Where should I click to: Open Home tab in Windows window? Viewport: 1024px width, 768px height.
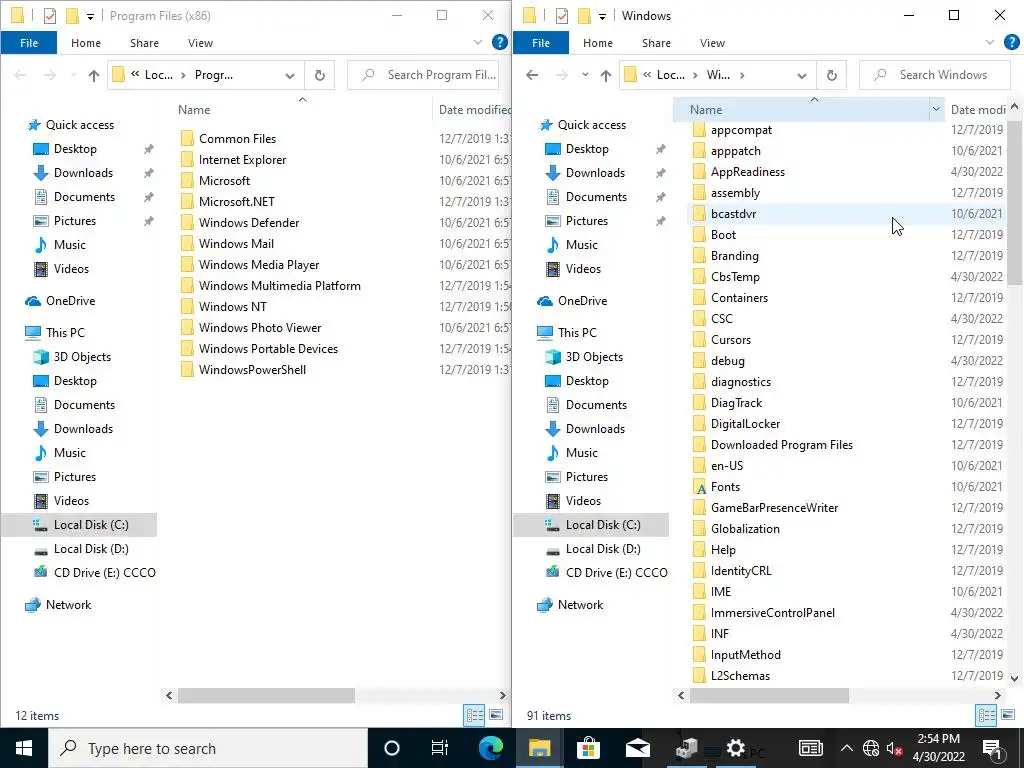click(x=598, y=42)
